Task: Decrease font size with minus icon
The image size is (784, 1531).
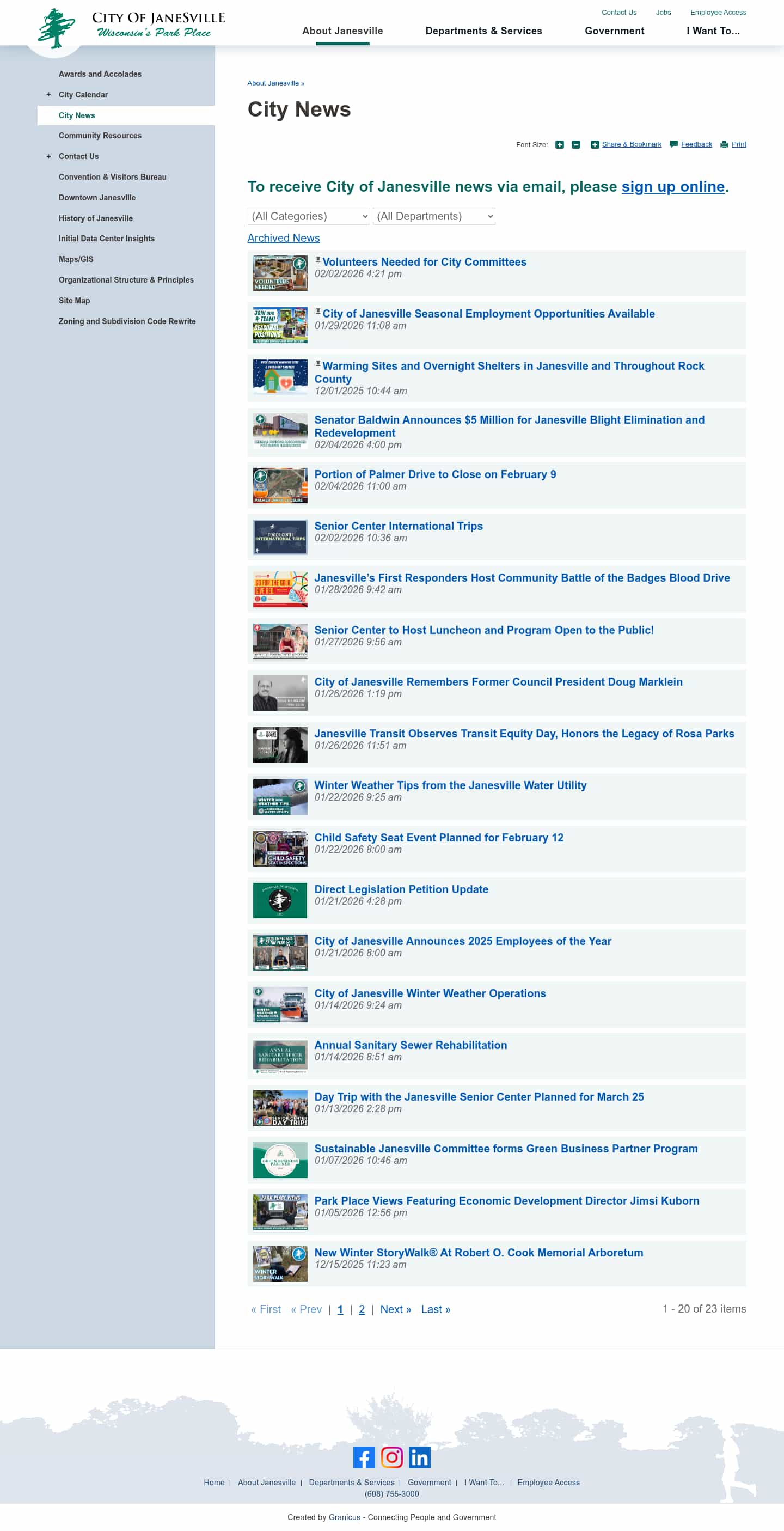Action: pyautogui.click(x=575, y=144)
